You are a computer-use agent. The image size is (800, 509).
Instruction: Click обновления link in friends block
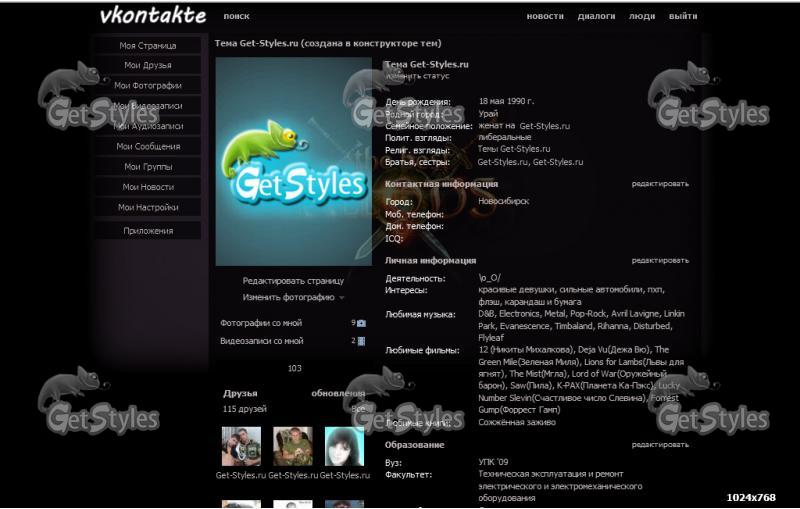pyautogui.click(x=338, y=393)
